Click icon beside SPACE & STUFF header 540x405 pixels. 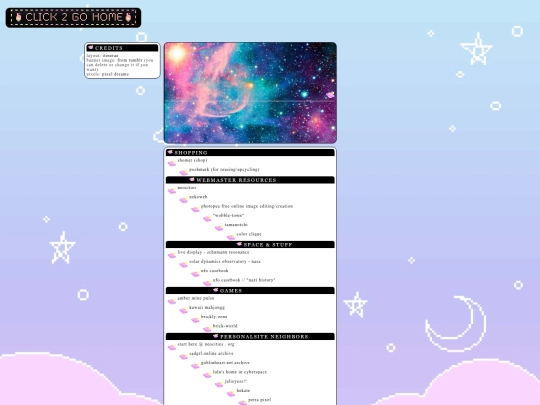click(239, 244)
